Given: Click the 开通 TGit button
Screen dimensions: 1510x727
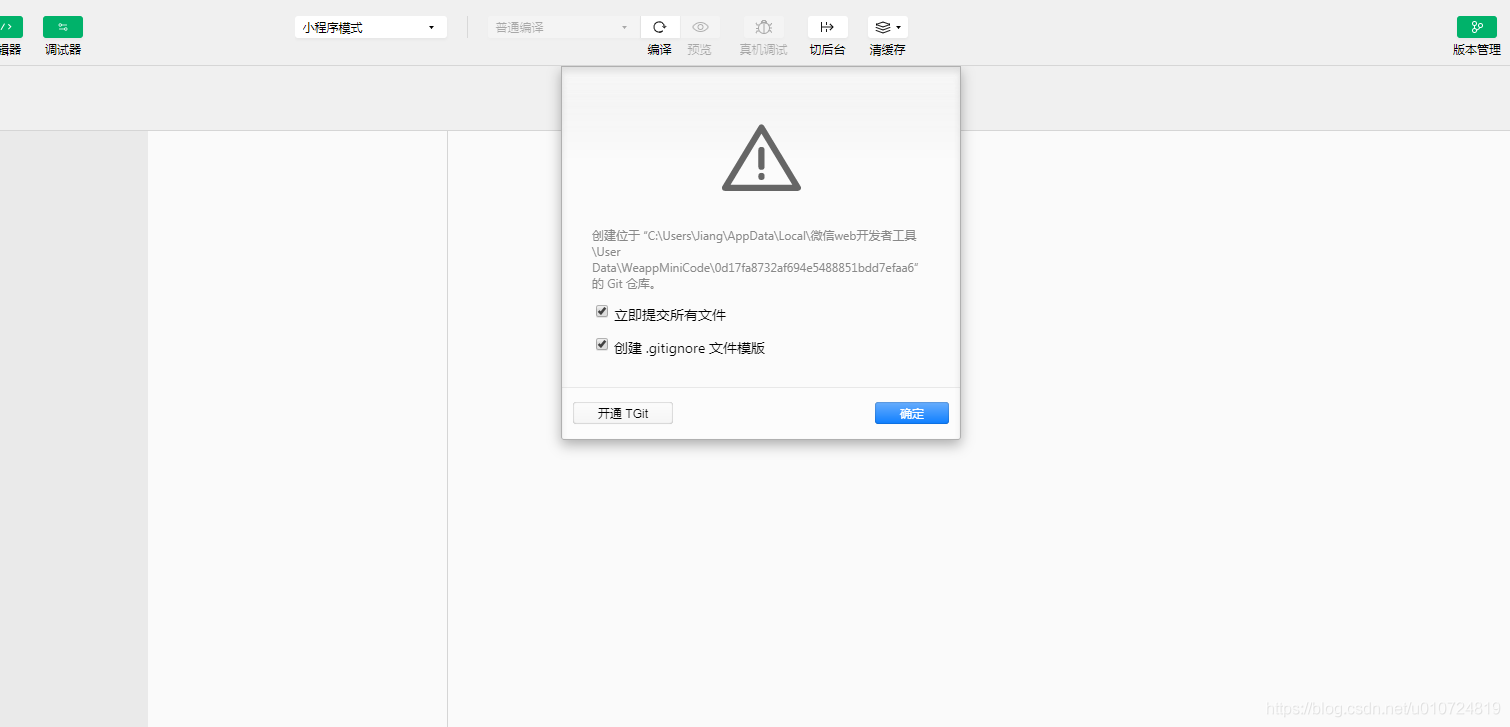Looking at the screenshot, I should pyautogui.click(x=623, y=413).
